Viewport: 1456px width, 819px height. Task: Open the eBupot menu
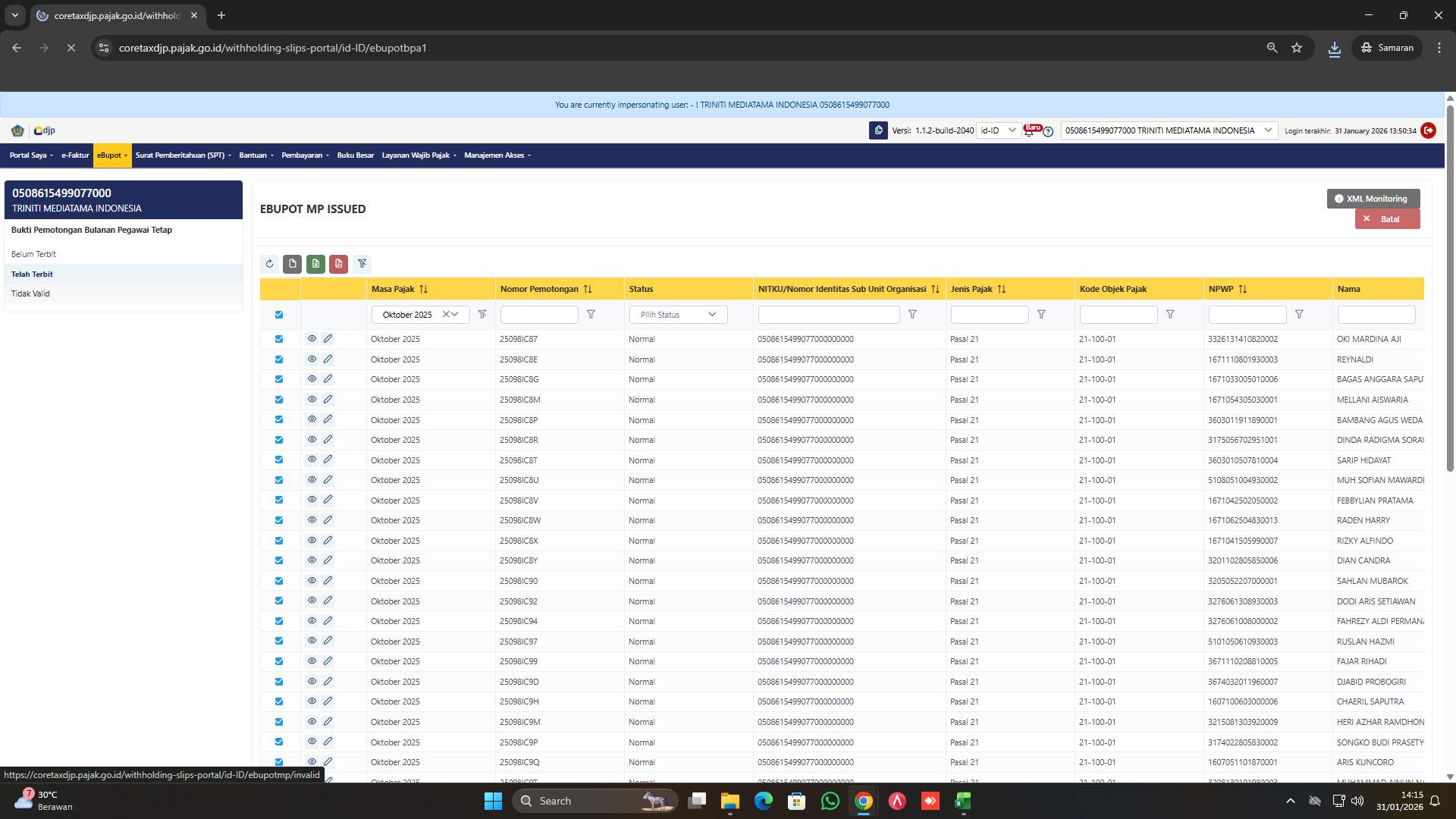point(111,155)
